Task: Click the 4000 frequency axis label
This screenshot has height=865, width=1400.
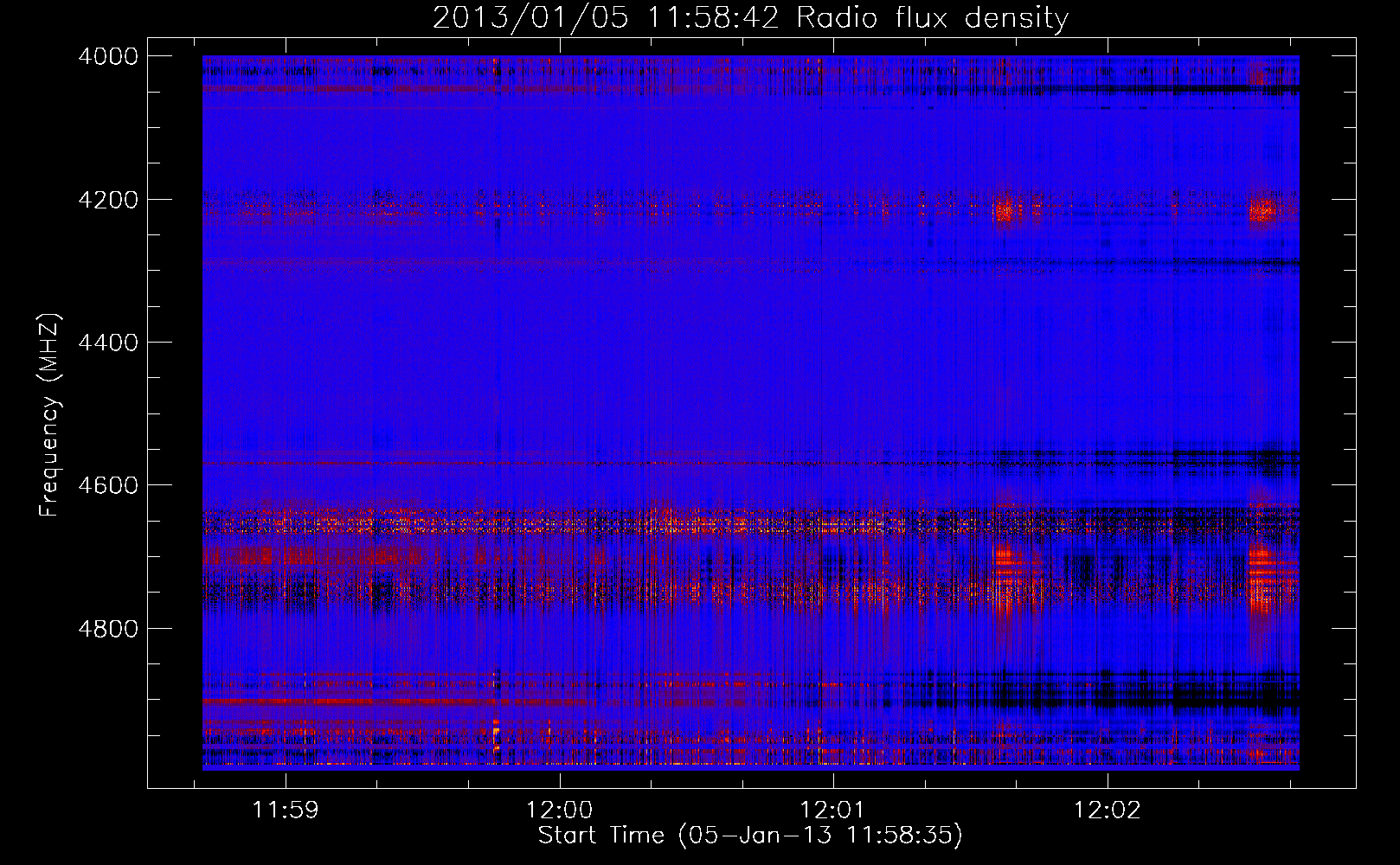Action: 108,56
